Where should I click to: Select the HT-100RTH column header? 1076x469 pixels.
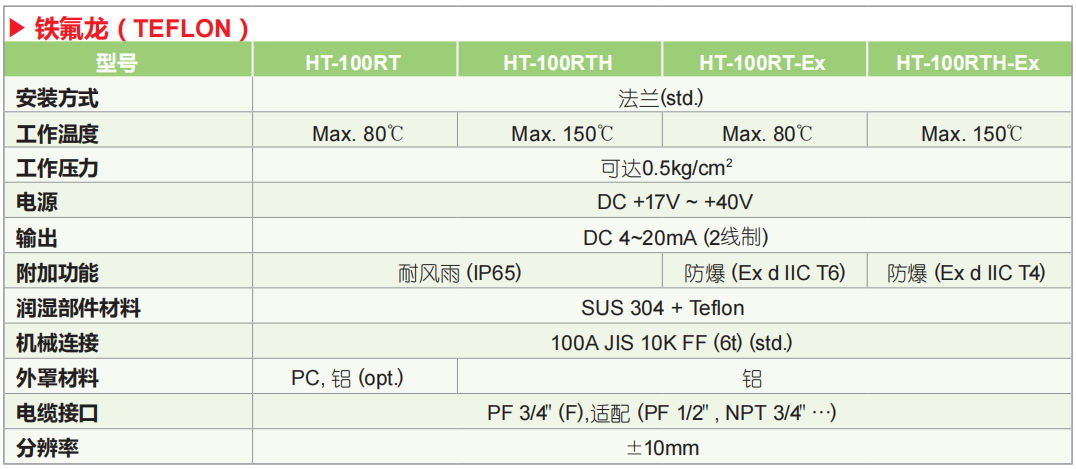559,60
